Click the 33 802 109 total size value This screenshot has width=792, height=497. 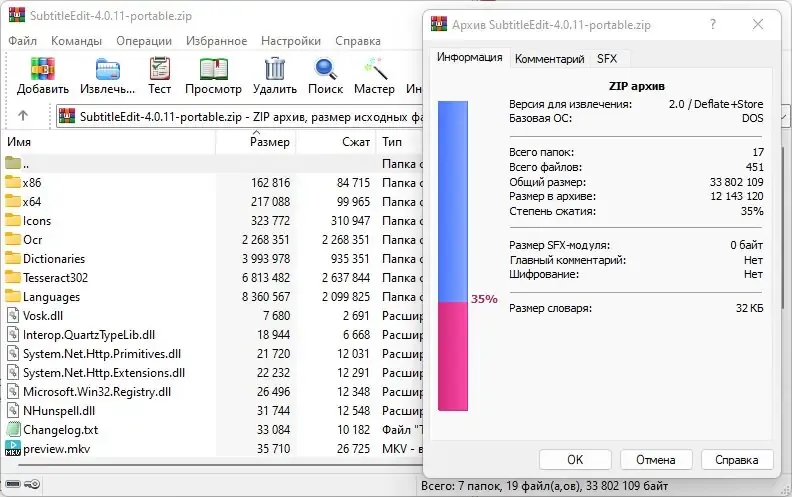tap(736, 182)
